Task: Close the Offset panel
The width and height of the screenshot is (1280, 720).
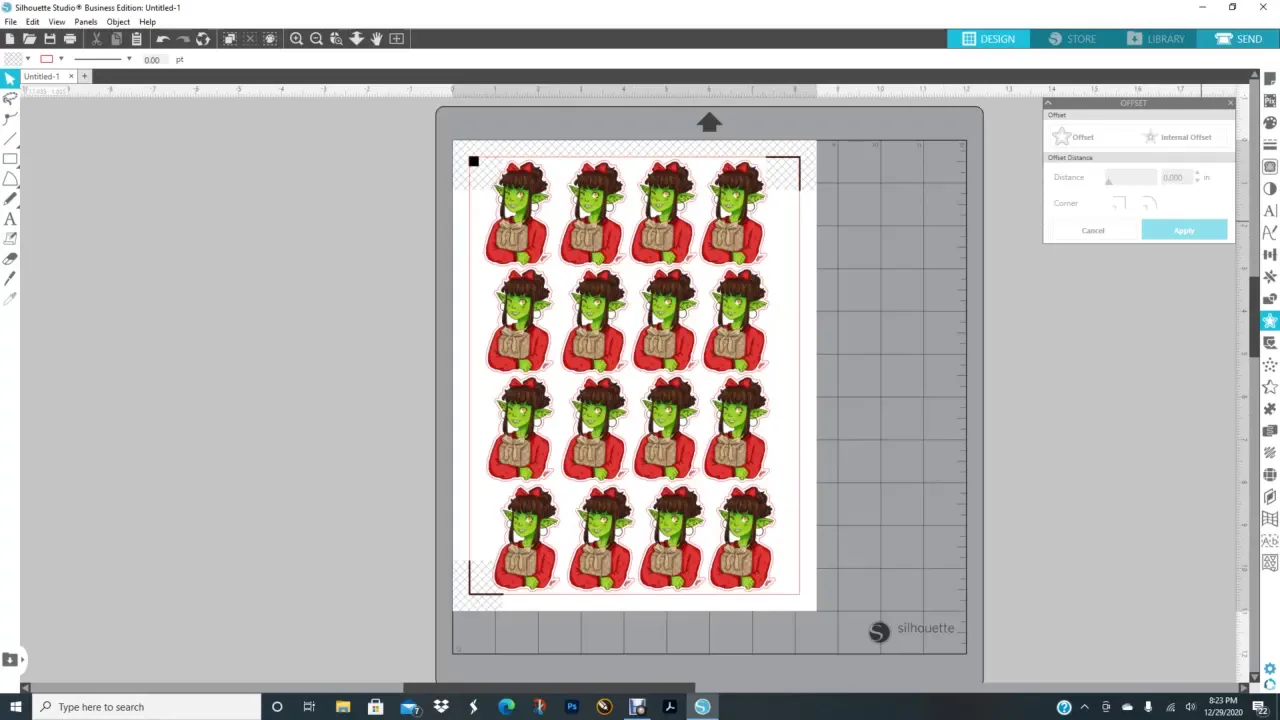Action: tap(1230, 103)
